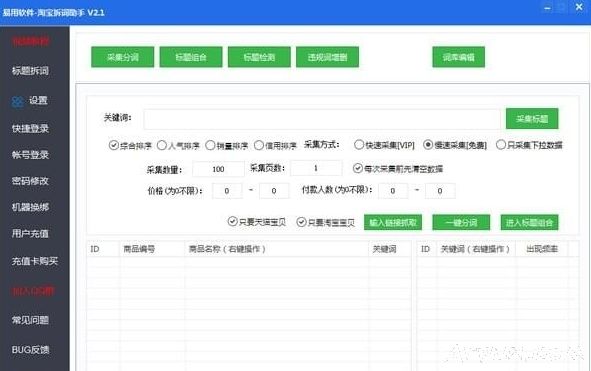
Task: Open the 违规词增删 tab button
Action: [x=327, y=57]
